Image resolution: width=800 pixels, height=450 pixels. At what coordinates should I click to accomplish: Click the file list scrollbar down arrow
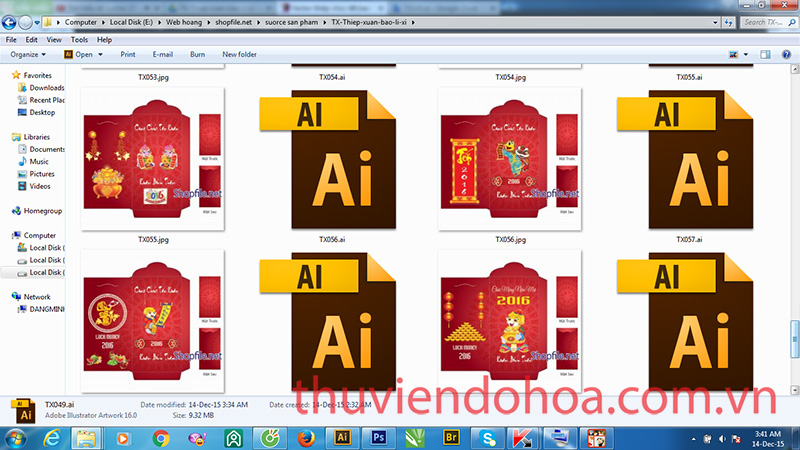pyautogui.click(x=795, y=390)
